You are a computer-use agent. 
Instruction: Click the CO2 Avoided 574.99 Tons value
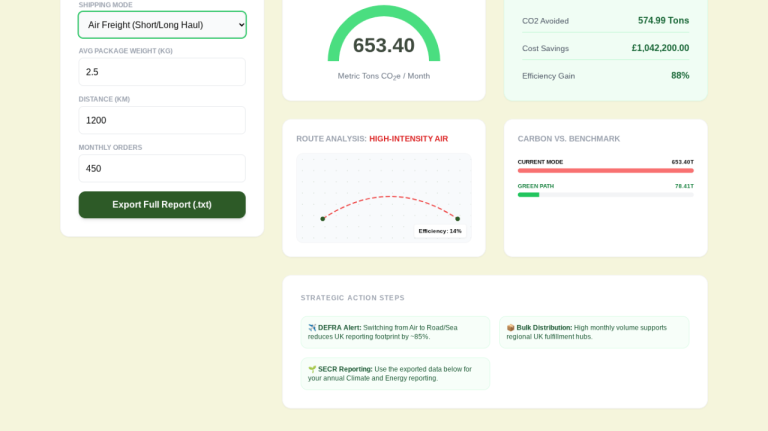pyautogui.click(x=663, y=20)
